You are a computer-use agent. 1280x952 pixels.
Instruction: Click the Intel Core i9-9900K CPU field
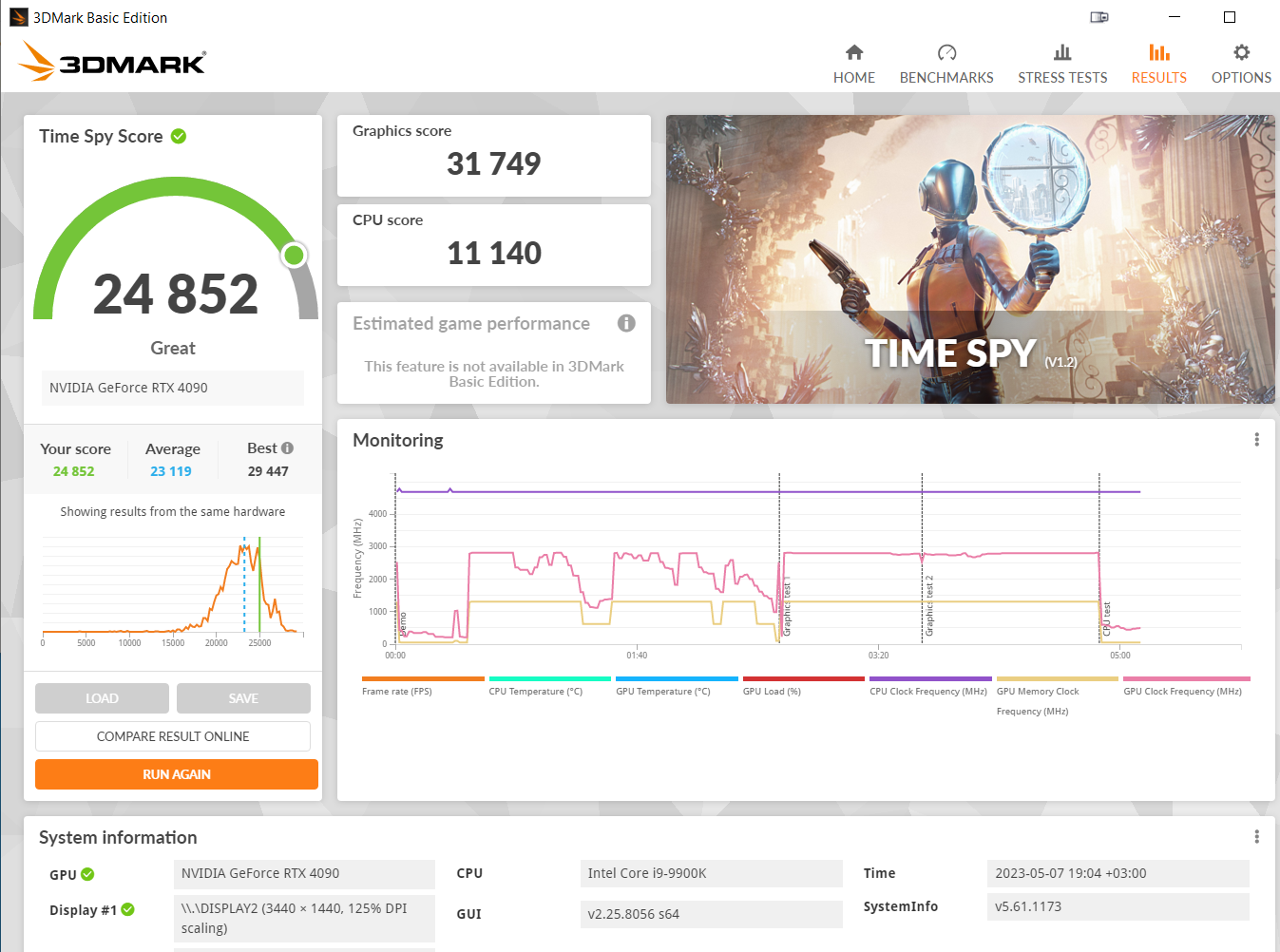(712, 873)
